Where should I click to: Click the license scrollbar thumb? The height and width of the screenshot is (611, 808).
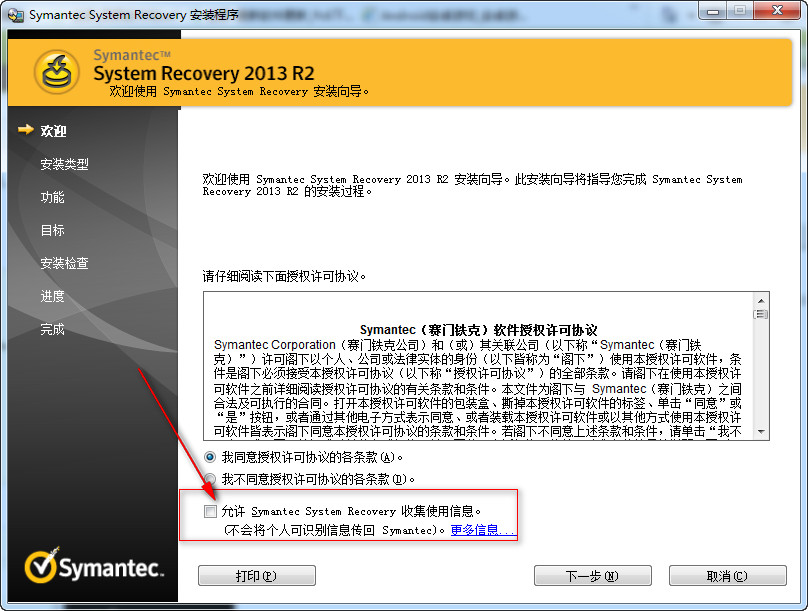(761, 314)
